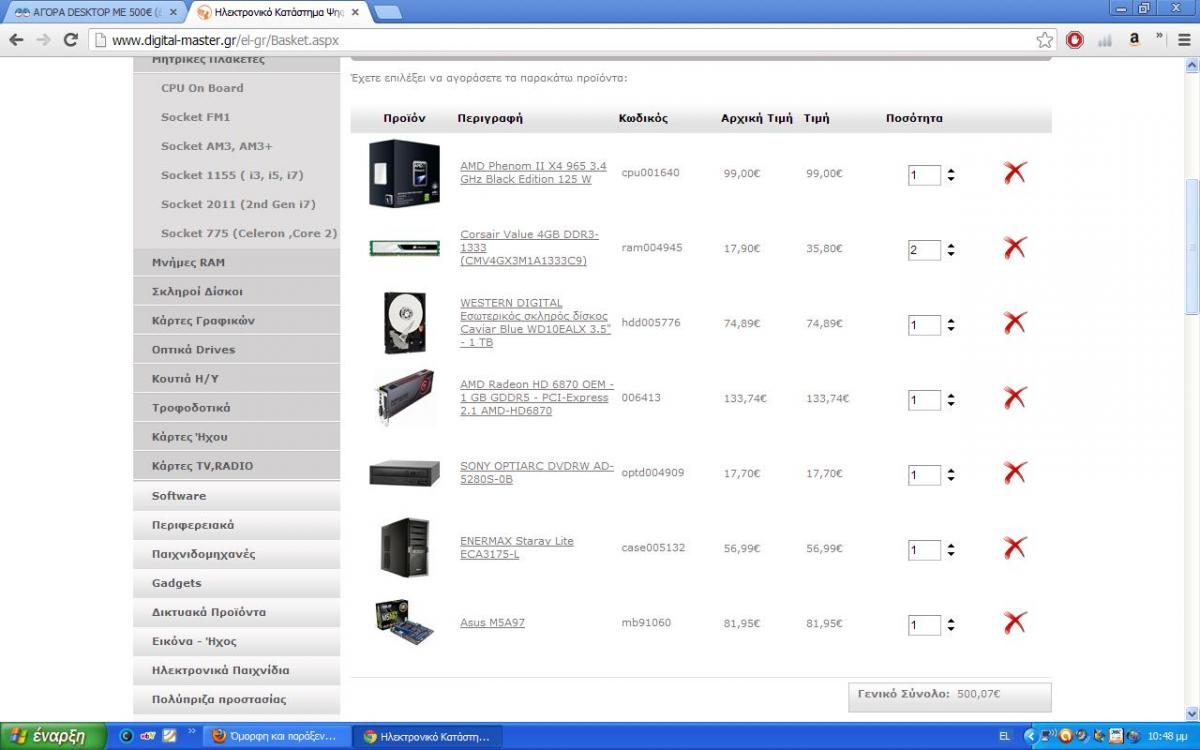Click quantity field for Corsair RAM
Image resolution: width=1200 pixels, height=750 pixels.
(924, 251)
